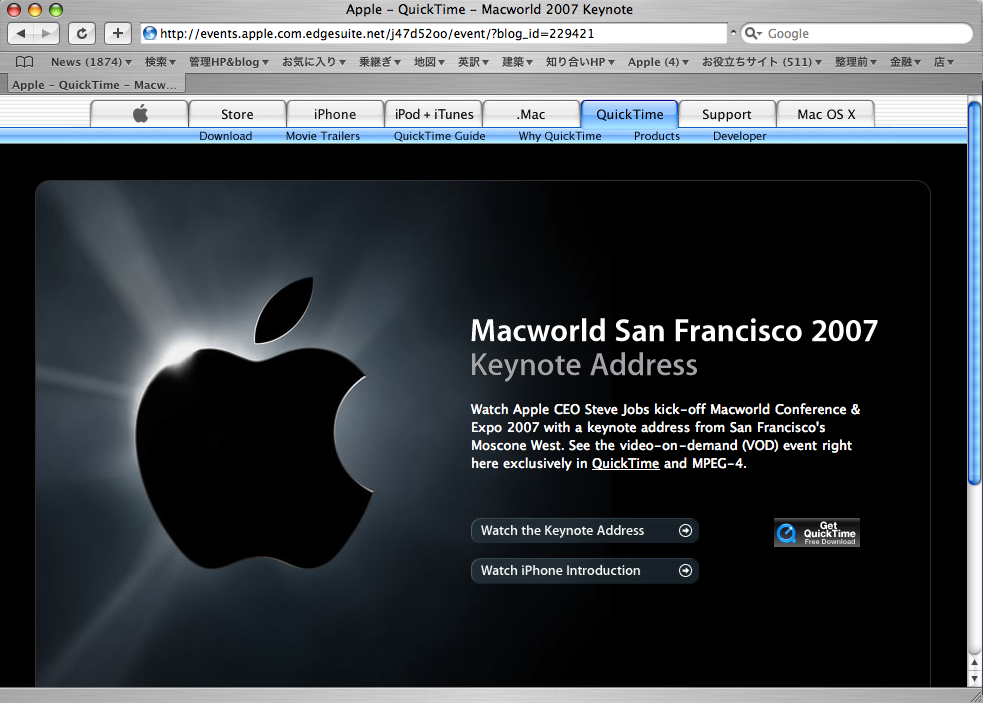
Task: Open the bookmarks library book icon
Action: click(x=24, y=61)
